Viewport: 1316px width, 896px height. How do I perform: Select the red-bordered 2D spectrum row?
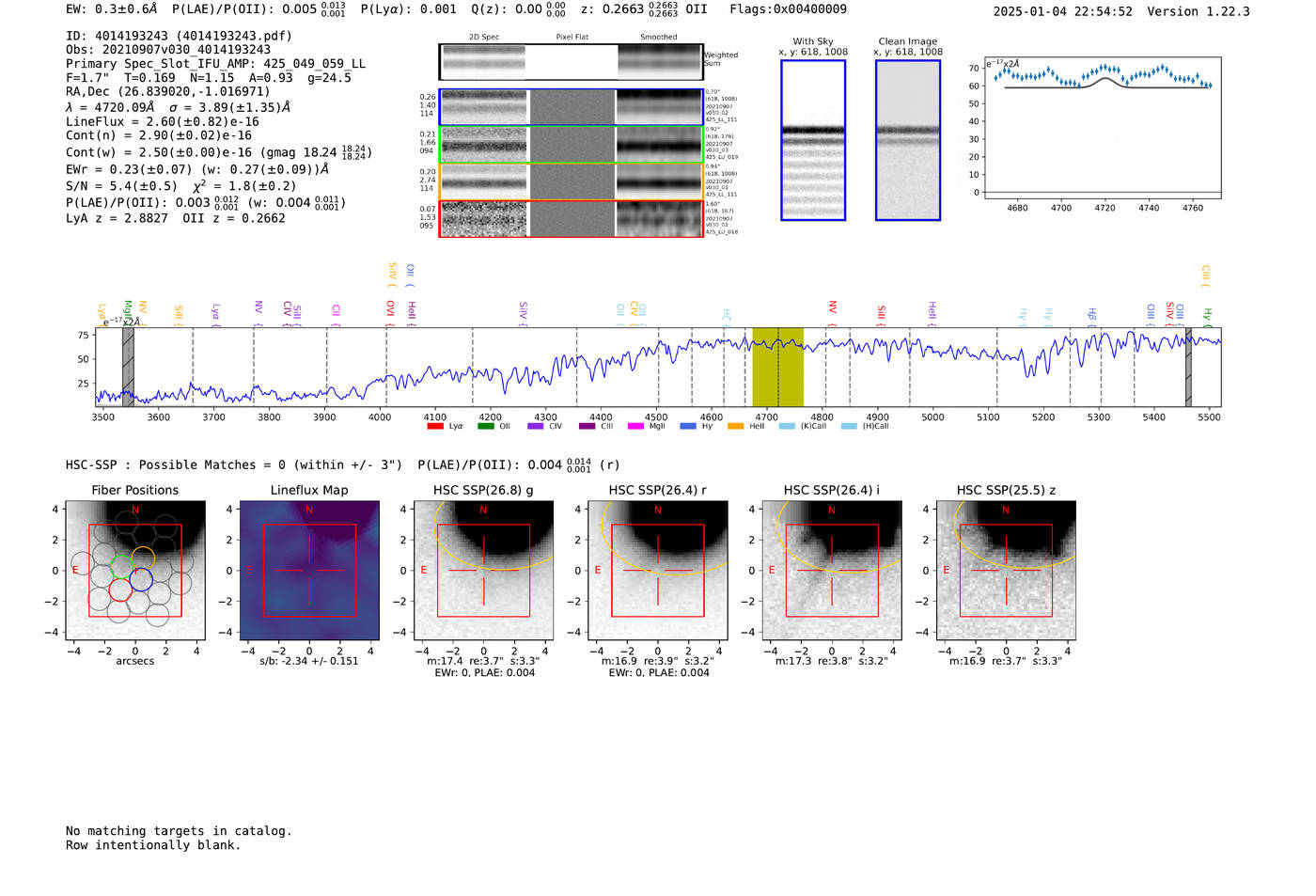572,219
